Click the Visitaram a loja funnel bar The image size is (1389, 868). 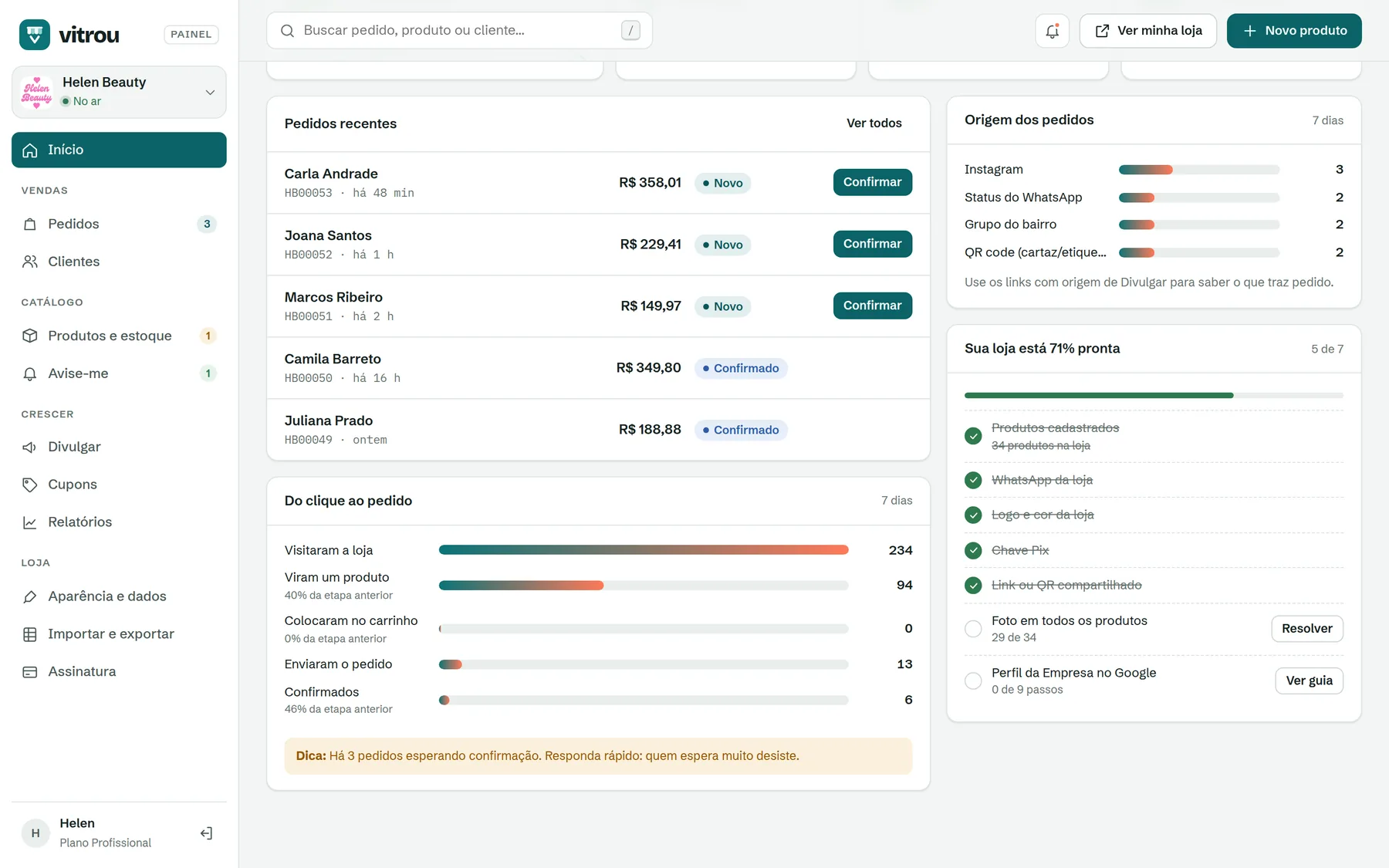click(x=644, y=550)
